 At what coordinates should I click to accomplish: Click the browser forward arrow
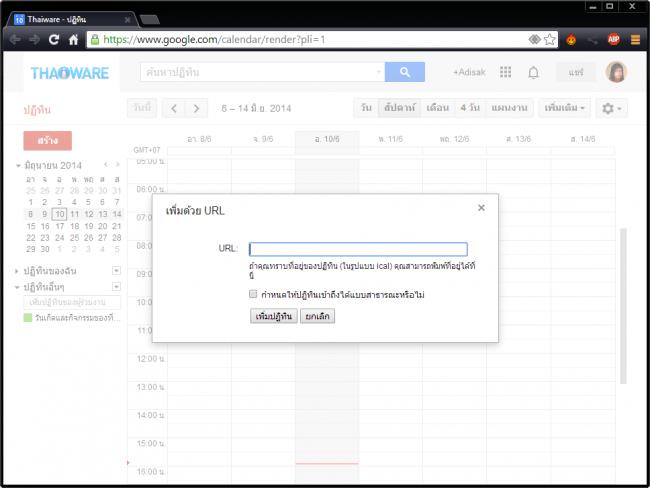point(34,40)
